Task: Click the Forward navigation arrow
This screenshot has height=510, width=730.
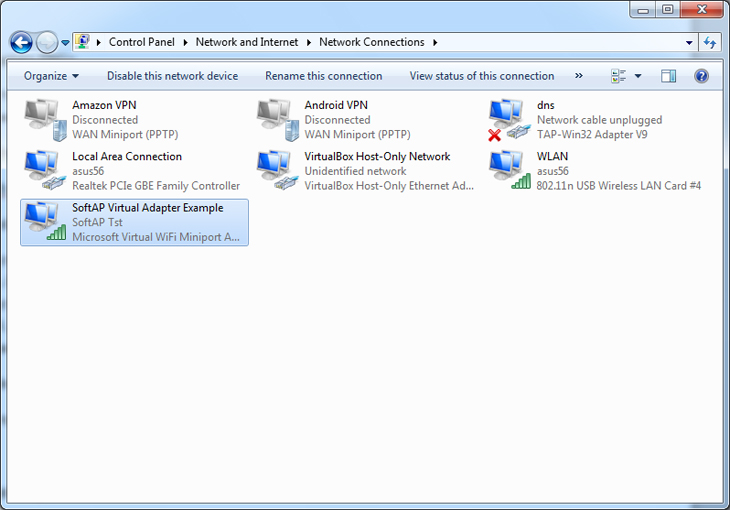Action: [x=47, y=43]
